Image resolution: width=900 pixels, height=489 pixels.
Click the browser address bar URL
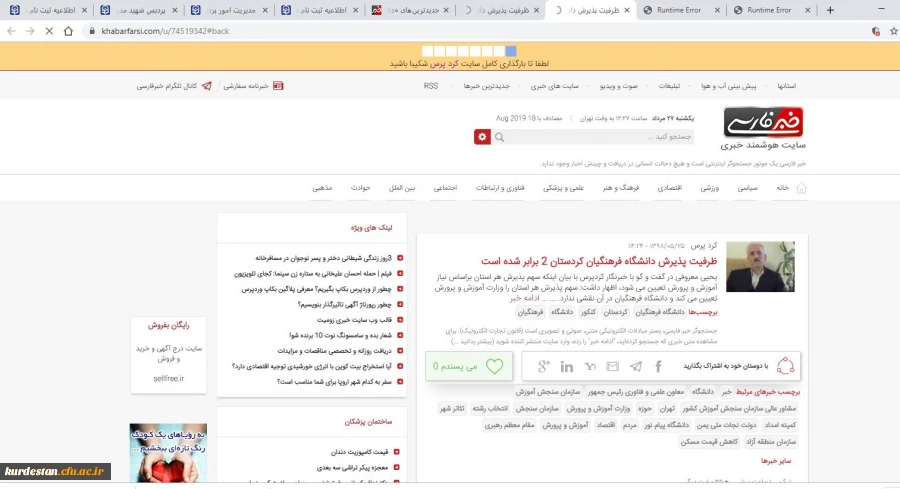(x=165, y=31)
